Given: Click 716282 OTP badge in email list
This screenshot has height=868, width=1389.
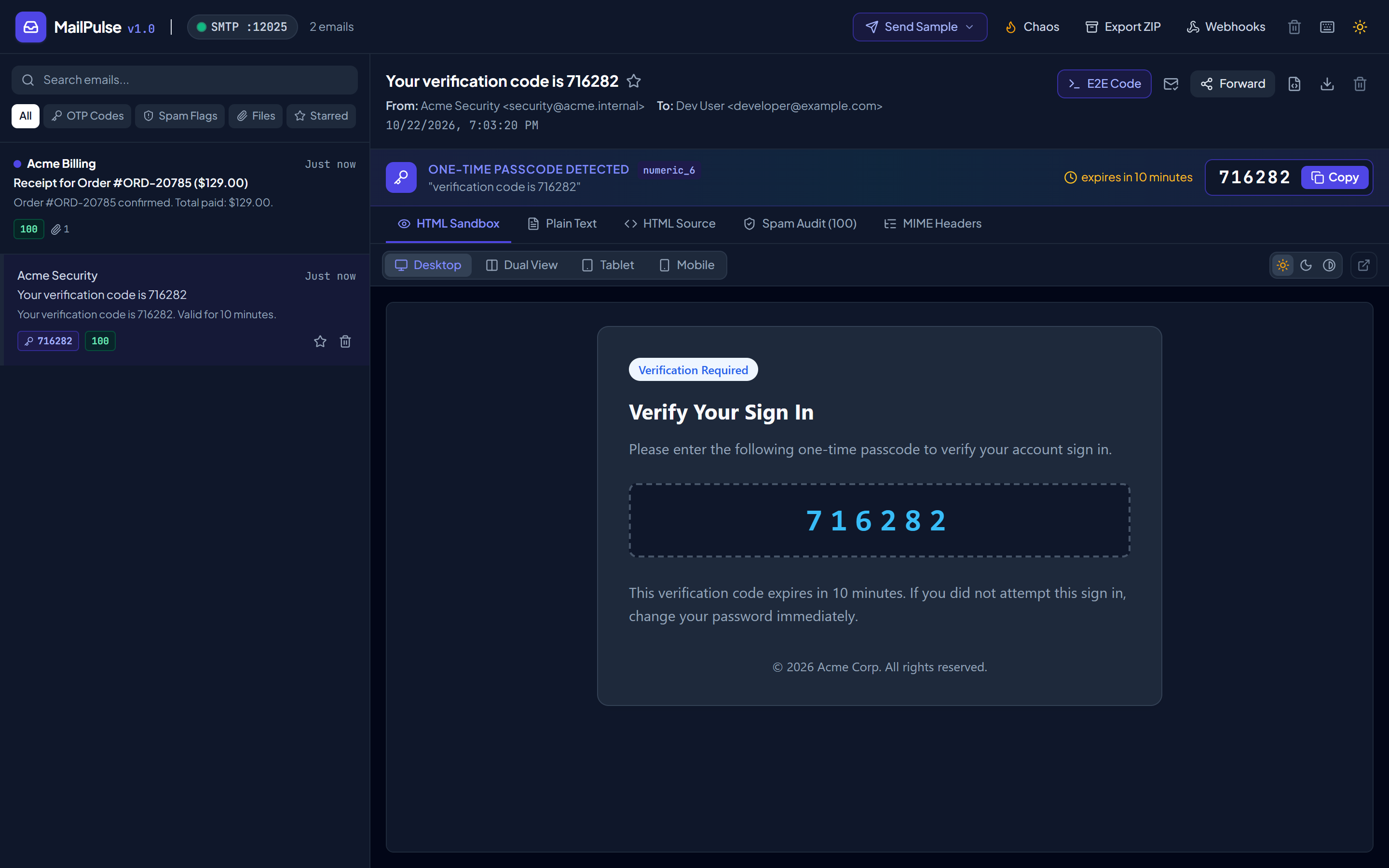Looking at the screenshot, I should 48,341.
